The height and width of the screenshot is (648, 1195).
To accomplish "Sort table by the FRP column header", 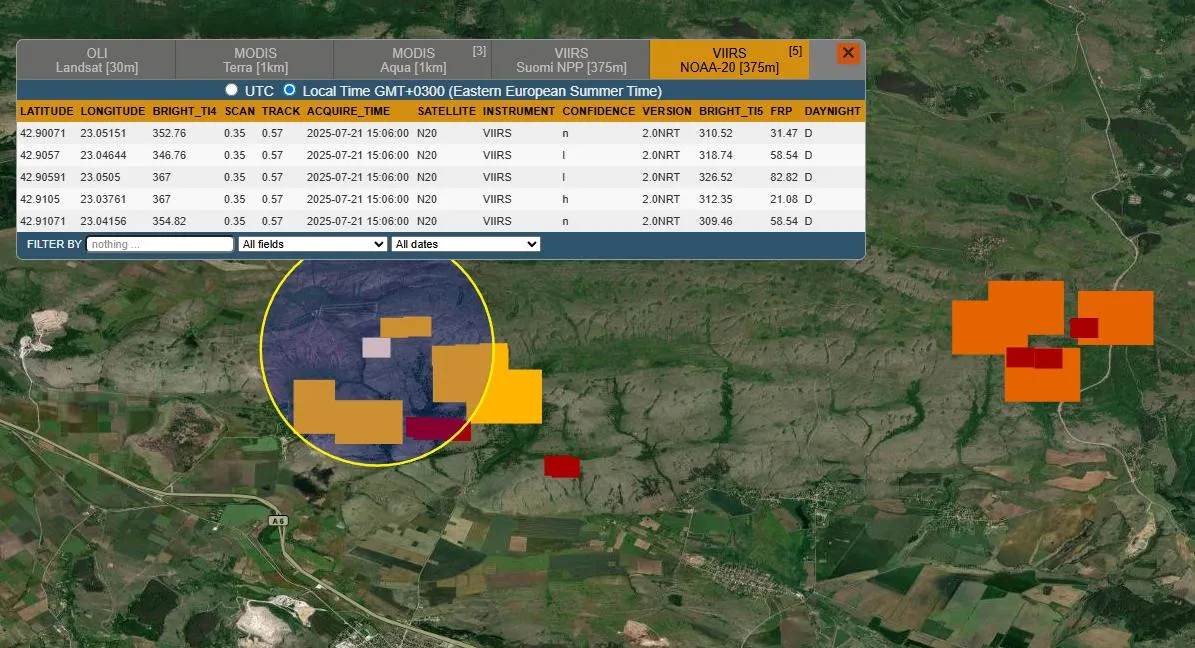I will (x=781, y=111).
